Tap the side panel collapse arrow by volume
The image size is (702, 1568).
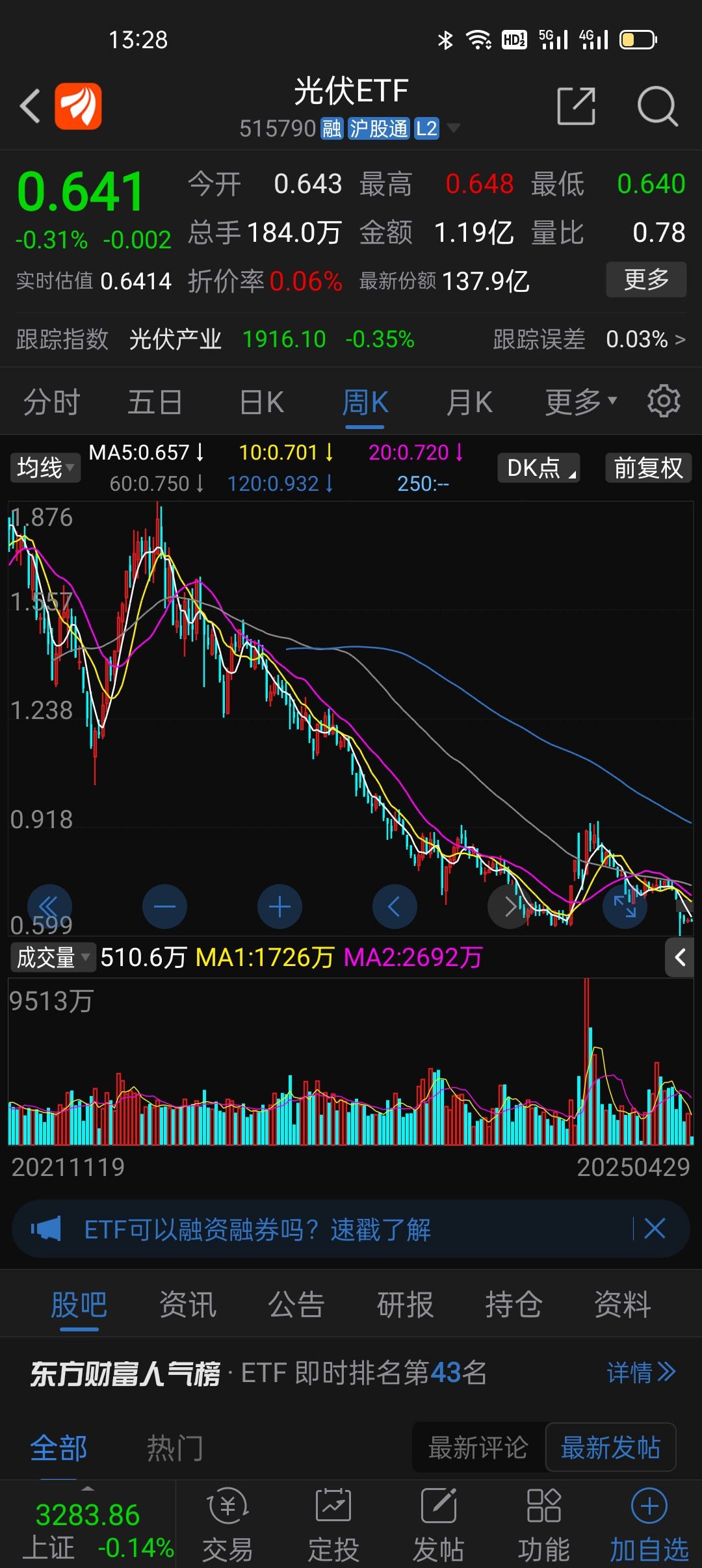click(680, 957)
